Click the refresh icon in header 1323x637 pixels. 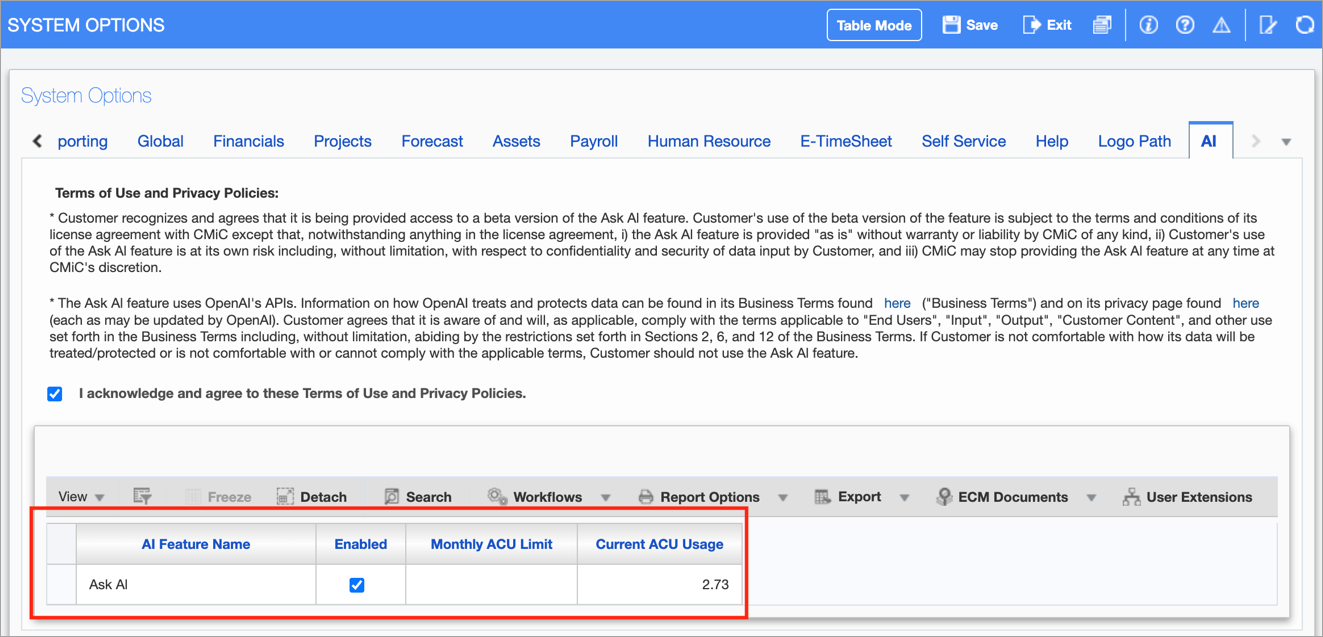1304,25
